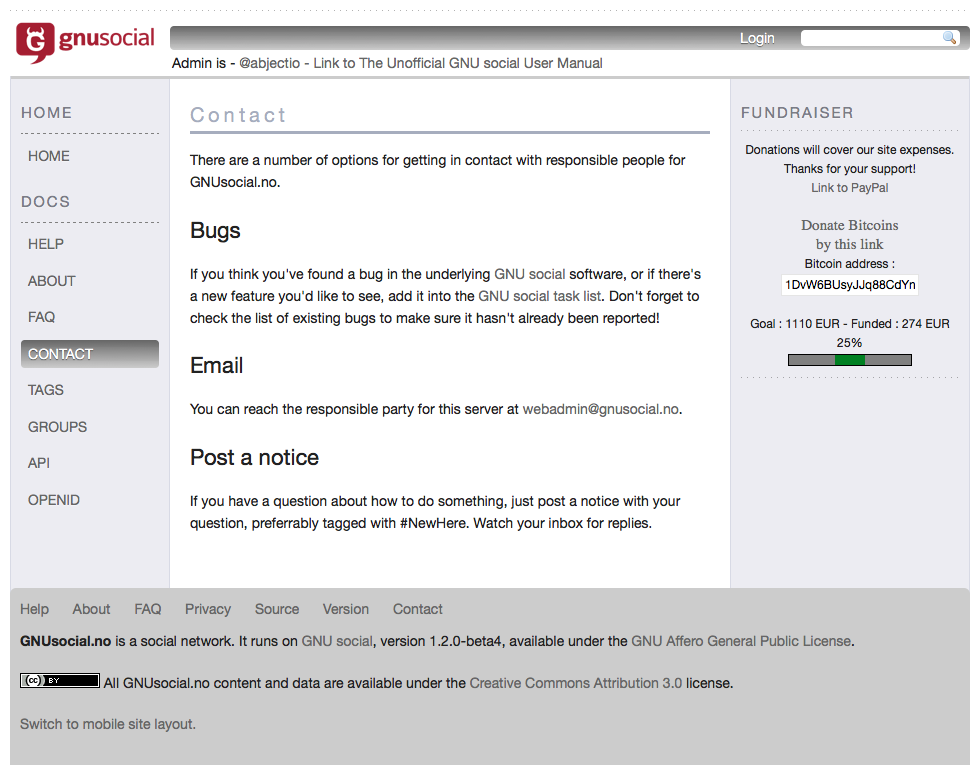
Task: Click the 25% funded label
Action: (x=849, y=342)
